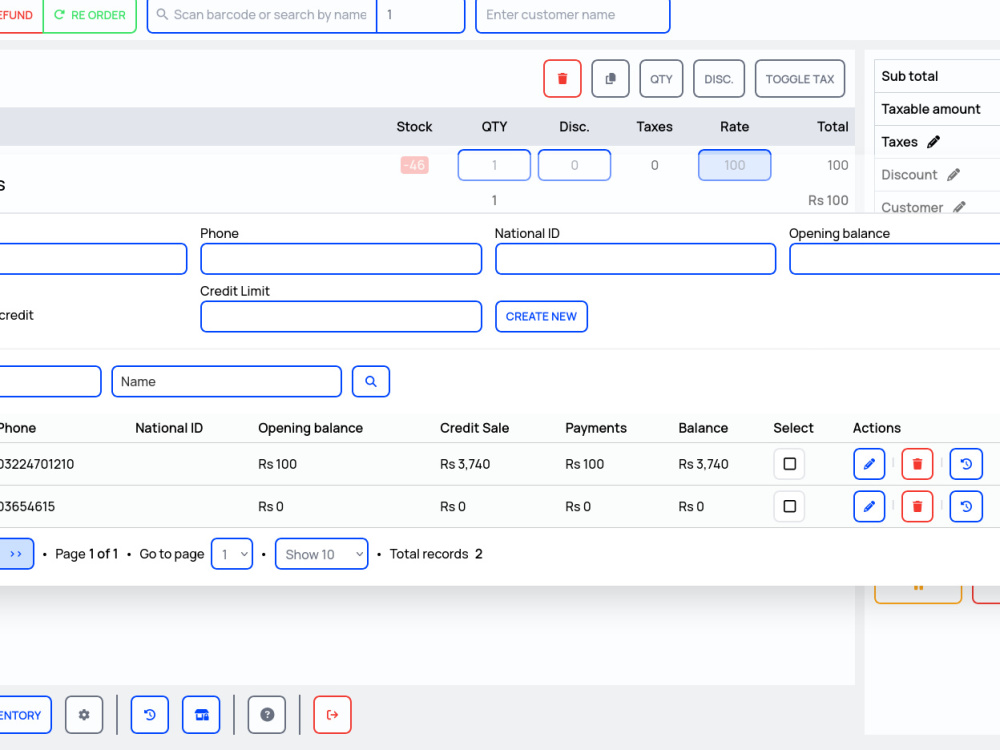Screen dimensions: 1000x750
Task: Click the Total records 2 text
Action: (436, 554)
